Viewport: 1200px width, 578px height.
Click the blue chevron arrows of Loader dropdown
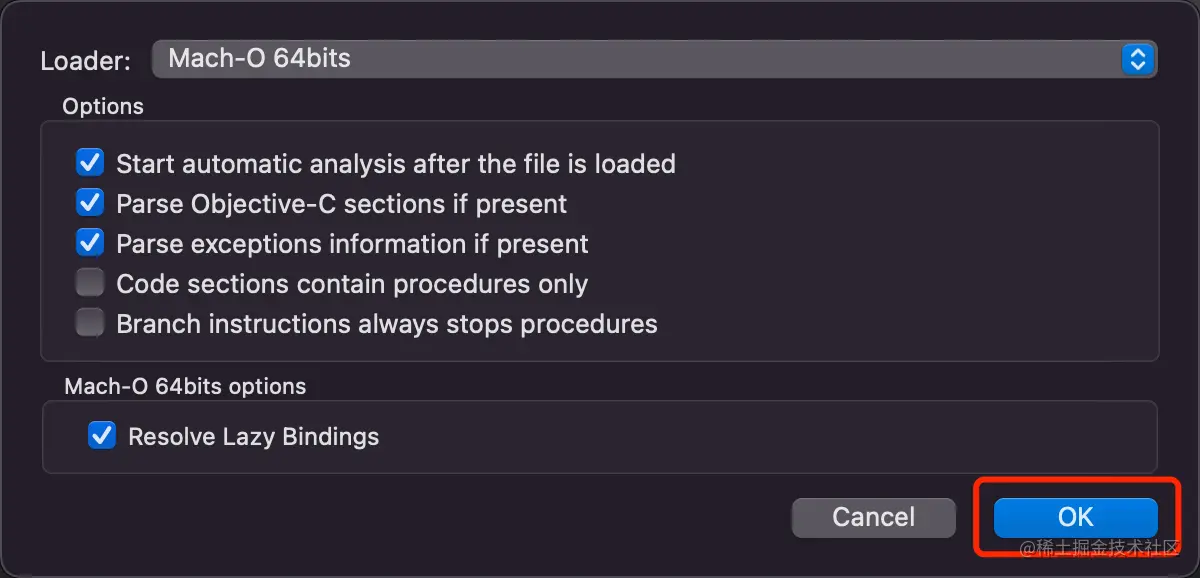click(1137, 59)
